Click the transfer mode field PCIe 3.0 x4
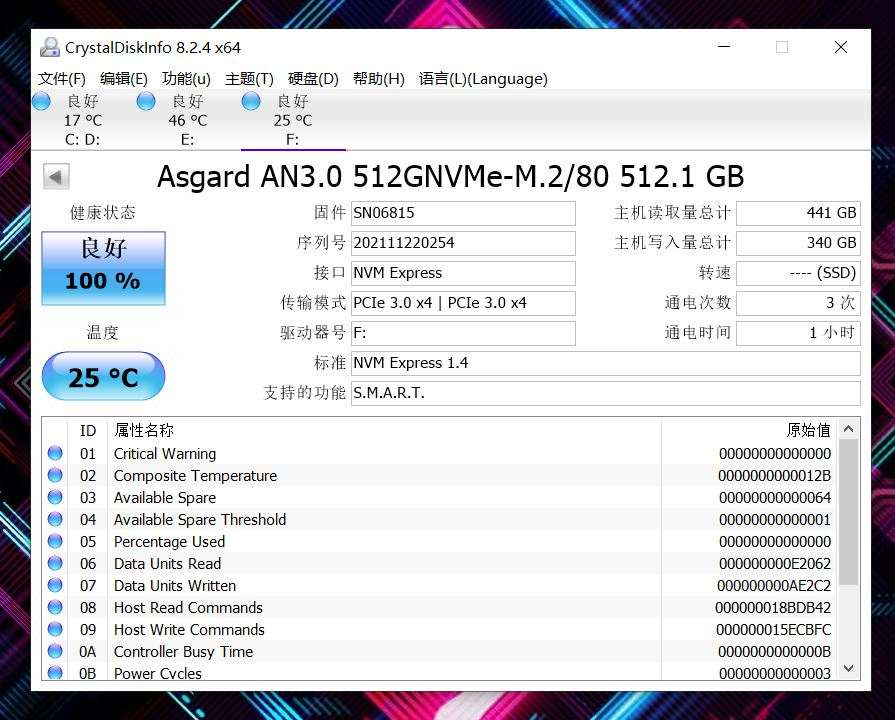895x720 pixels. 463,303
